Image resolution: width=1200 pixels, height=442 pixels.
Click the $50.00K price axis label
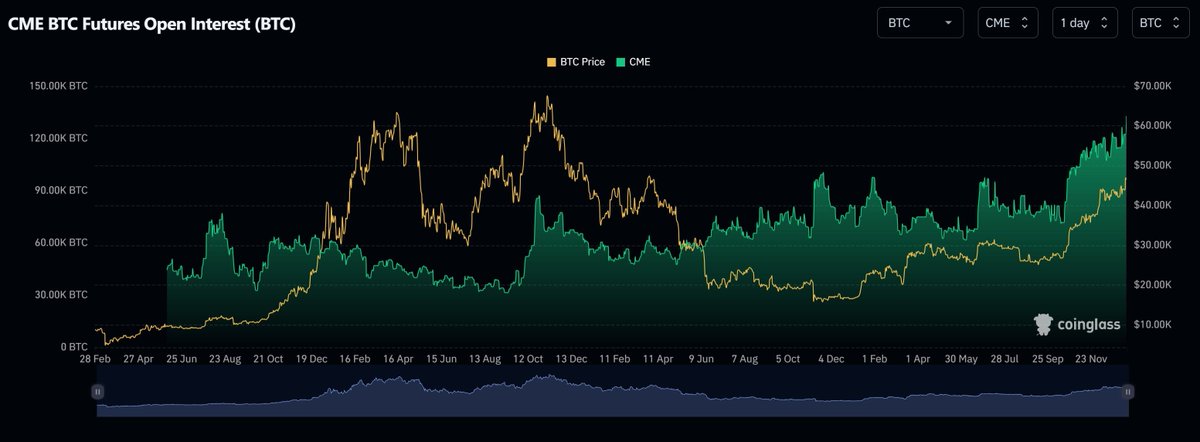1153,165
